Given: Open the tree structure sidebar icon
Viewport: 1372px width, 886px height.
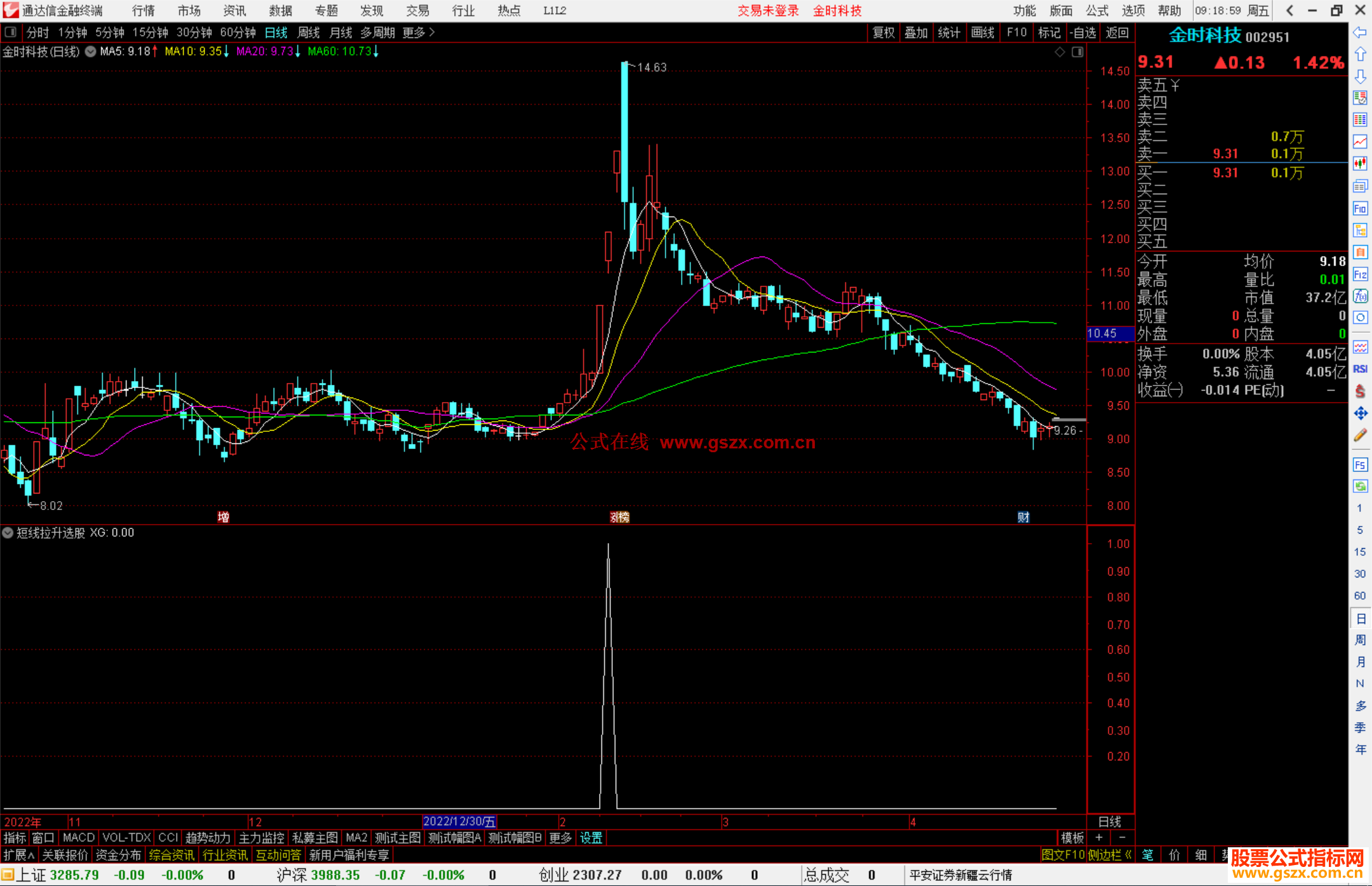Looking at the screenshot, I should pyautogui.click(x=1360, y=230).
